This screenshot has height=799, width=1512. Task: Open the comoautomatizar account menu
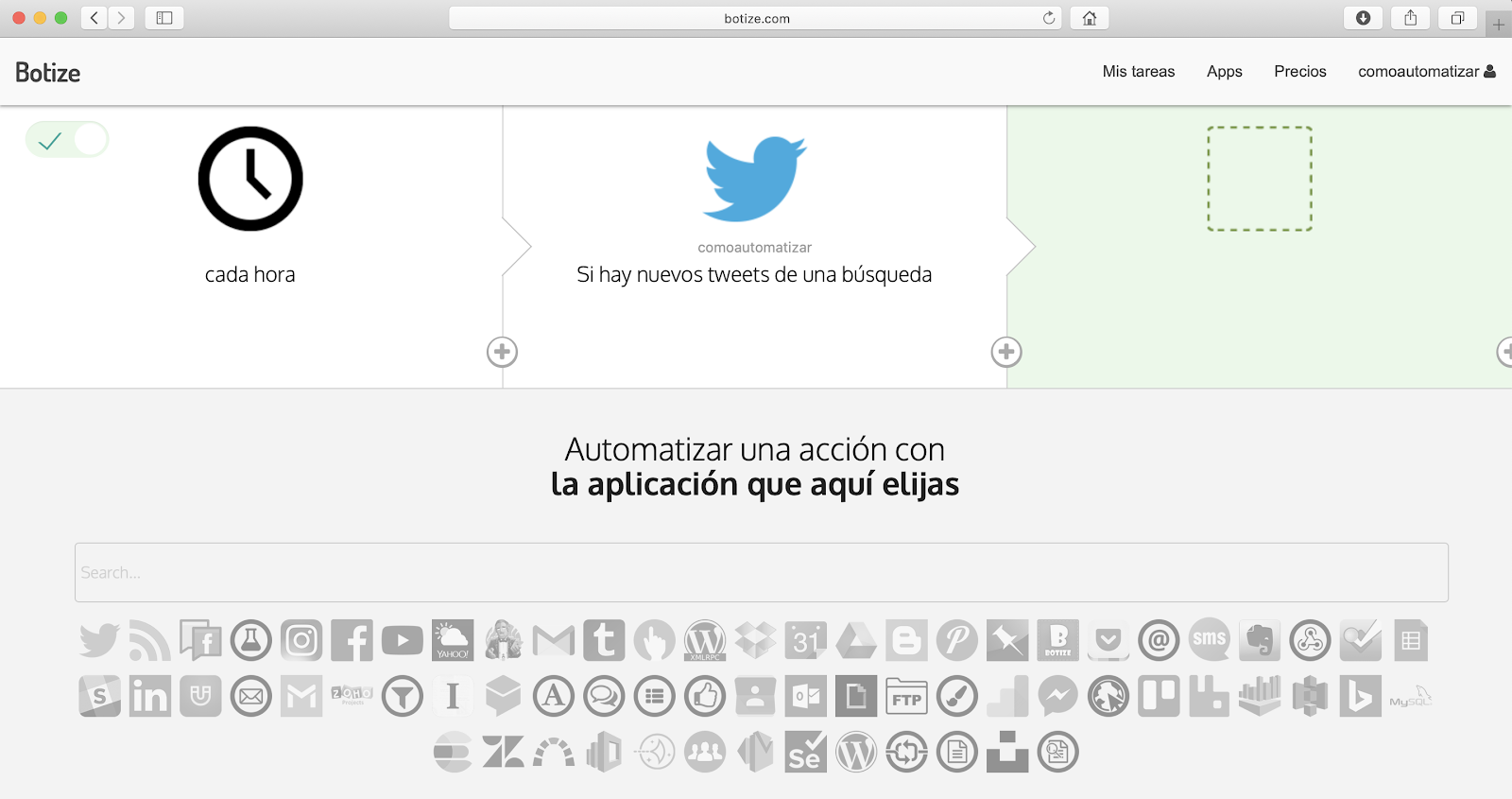[x=1427, y=72]
